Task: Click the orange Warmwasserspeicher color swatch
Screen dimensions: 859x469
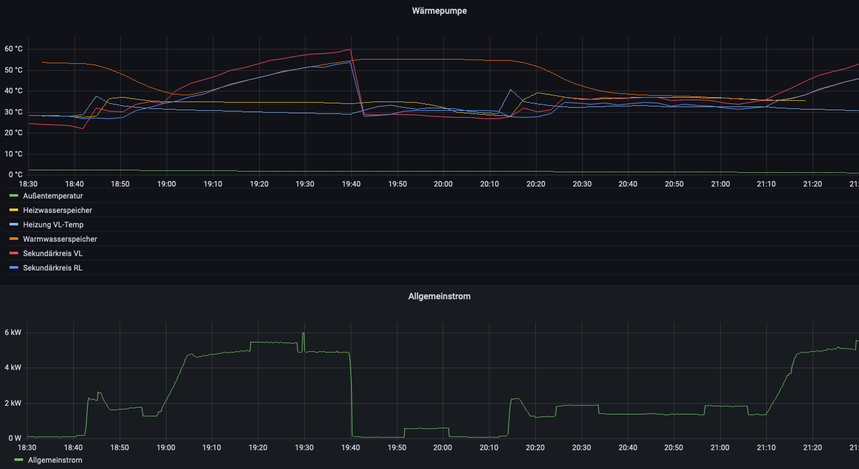Action: point(14,239)
